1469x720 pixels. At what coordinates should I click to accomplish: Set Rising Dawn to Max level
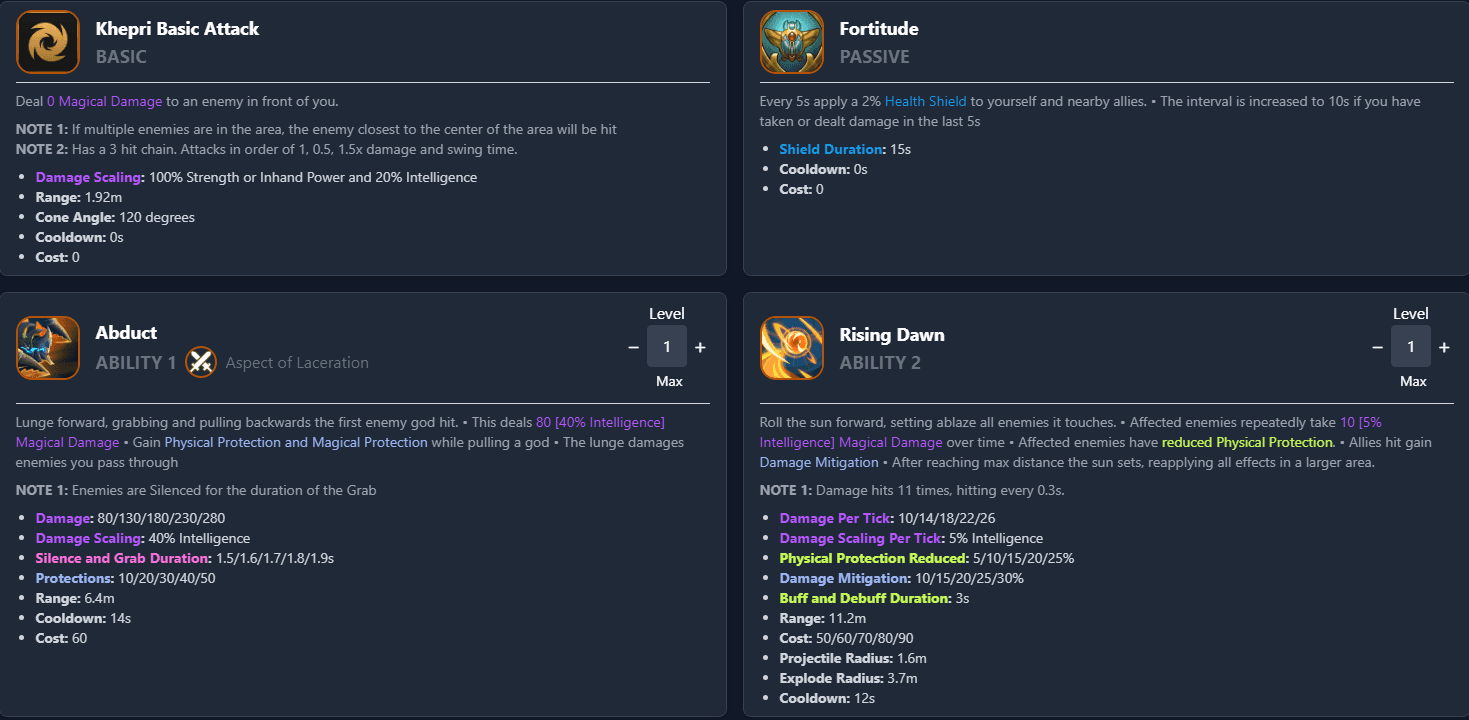pyautogui.click(x=1413, y=381)
